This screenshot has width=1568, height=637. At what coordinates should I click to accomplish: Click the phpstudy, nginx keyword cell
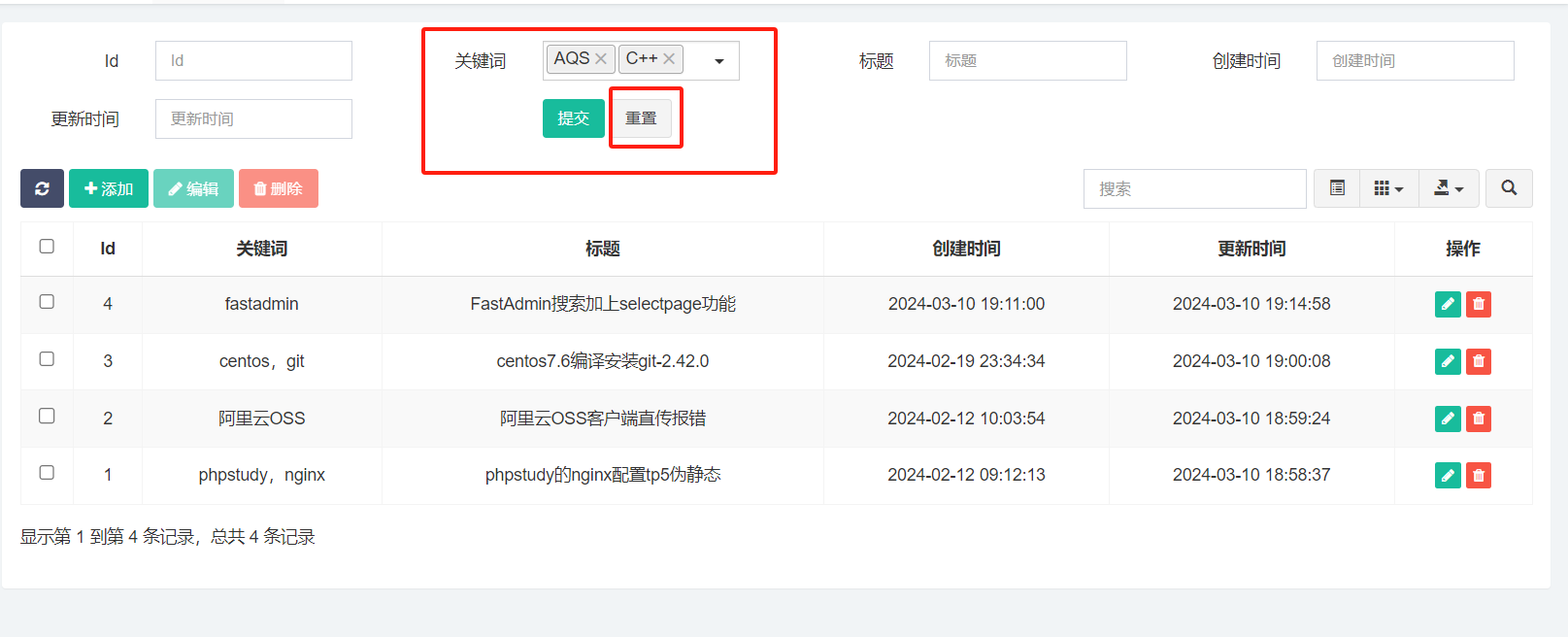[262, 475]
